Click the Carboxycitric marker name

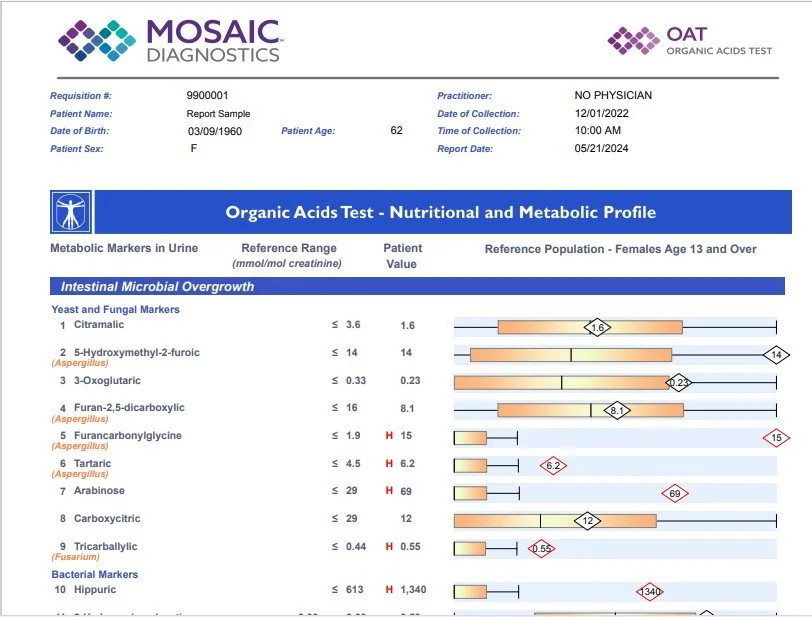pyautogui.click(x=107, y=519)
